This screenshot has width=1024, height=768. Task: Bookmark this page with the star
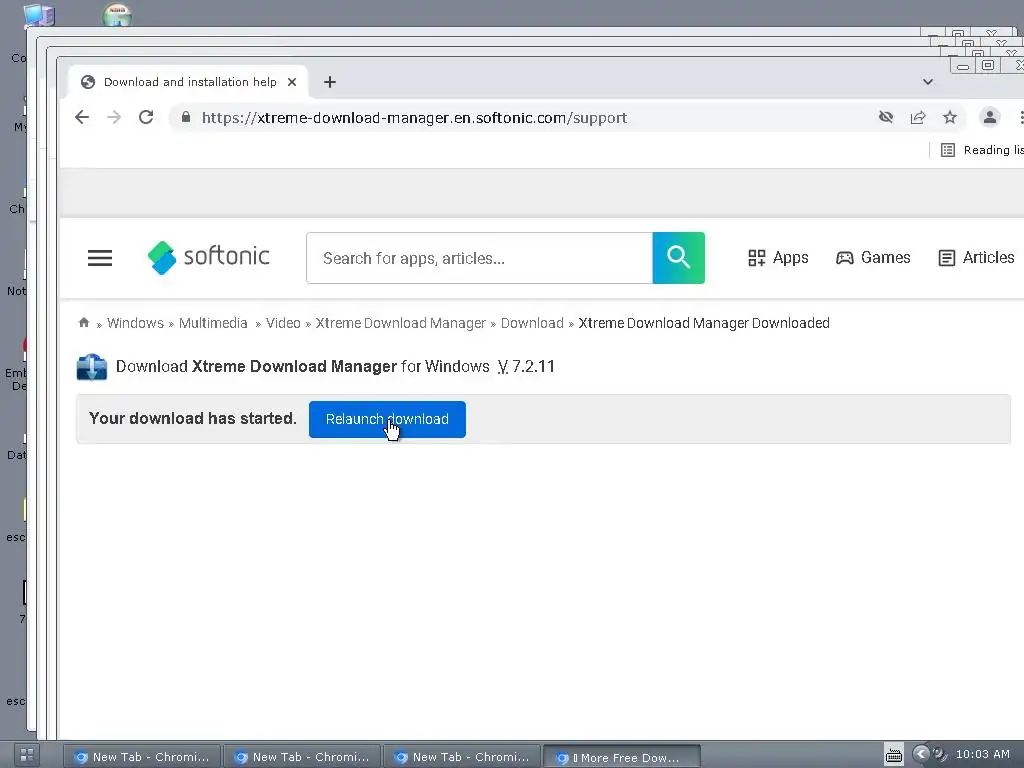[950, 117]
